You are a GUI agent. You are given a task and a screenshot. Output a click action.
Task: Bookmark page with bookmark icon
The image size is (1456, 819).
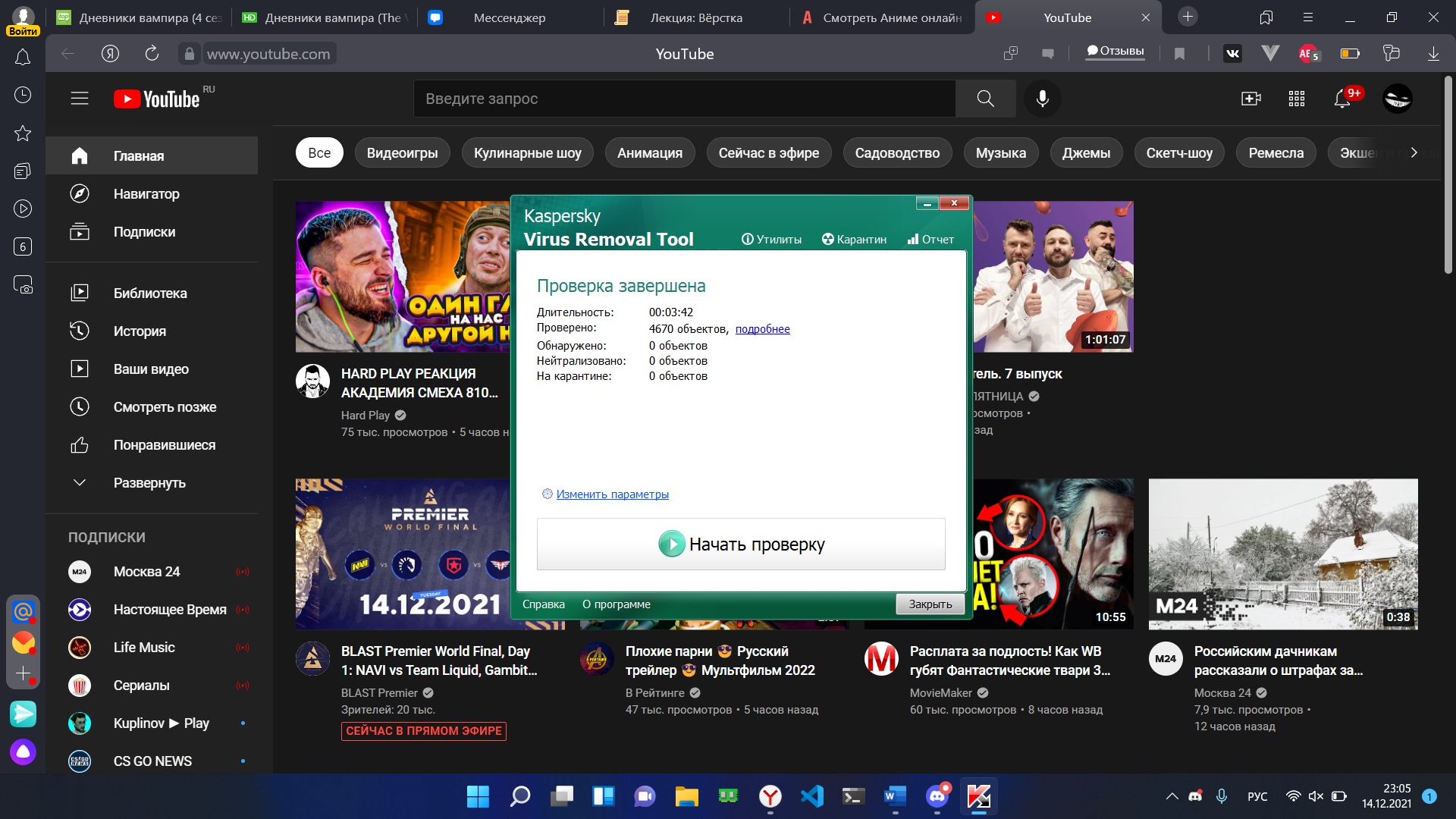[x=1179, y=53]
